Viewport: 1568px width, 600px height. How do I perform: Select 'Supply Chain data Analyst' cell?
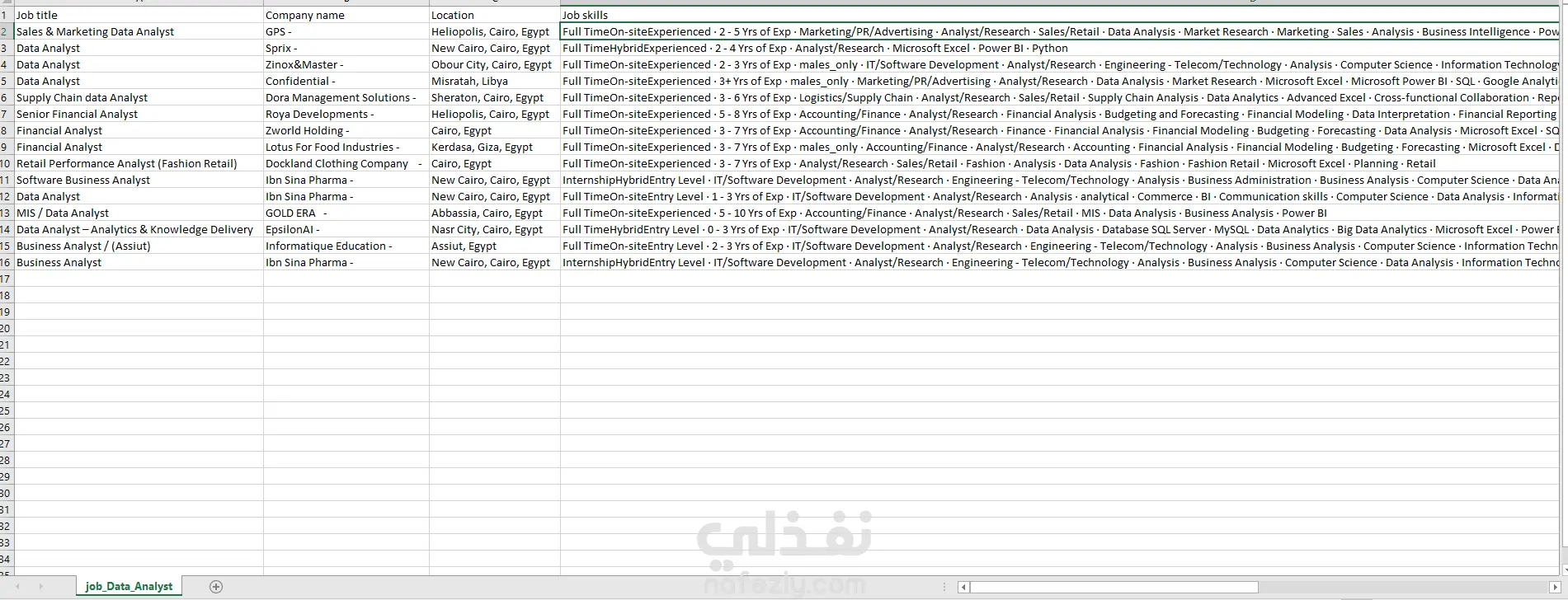(x=139, y=97)
